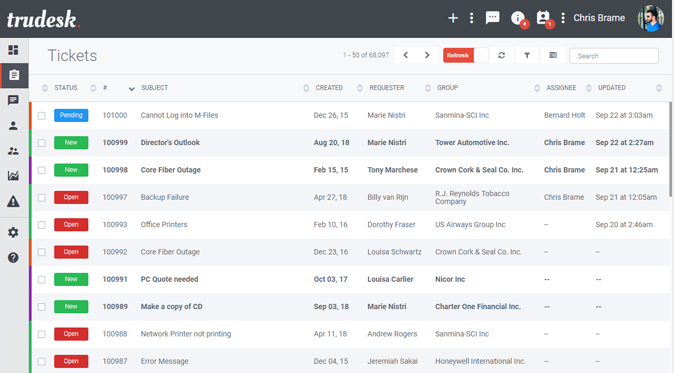This screenshot has height=373, width=674.
Task: Check the box for ticket 100997
Action: [42, 198]
